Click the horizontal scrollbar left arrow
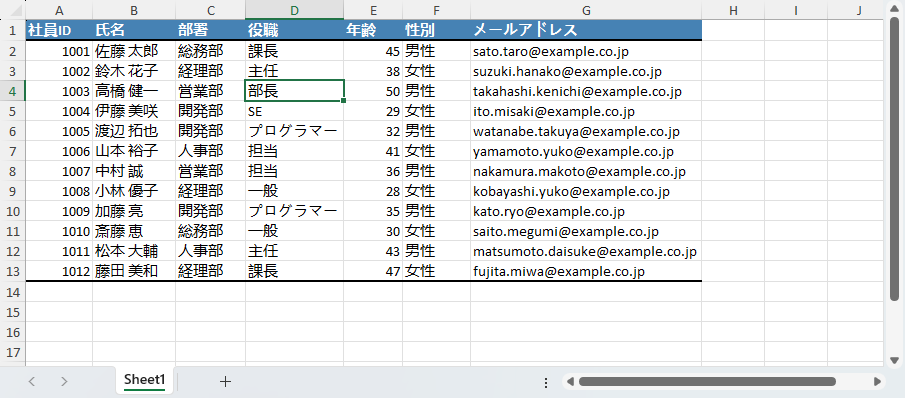The height and width of the screenshot is (398, 905). point(570,381)
